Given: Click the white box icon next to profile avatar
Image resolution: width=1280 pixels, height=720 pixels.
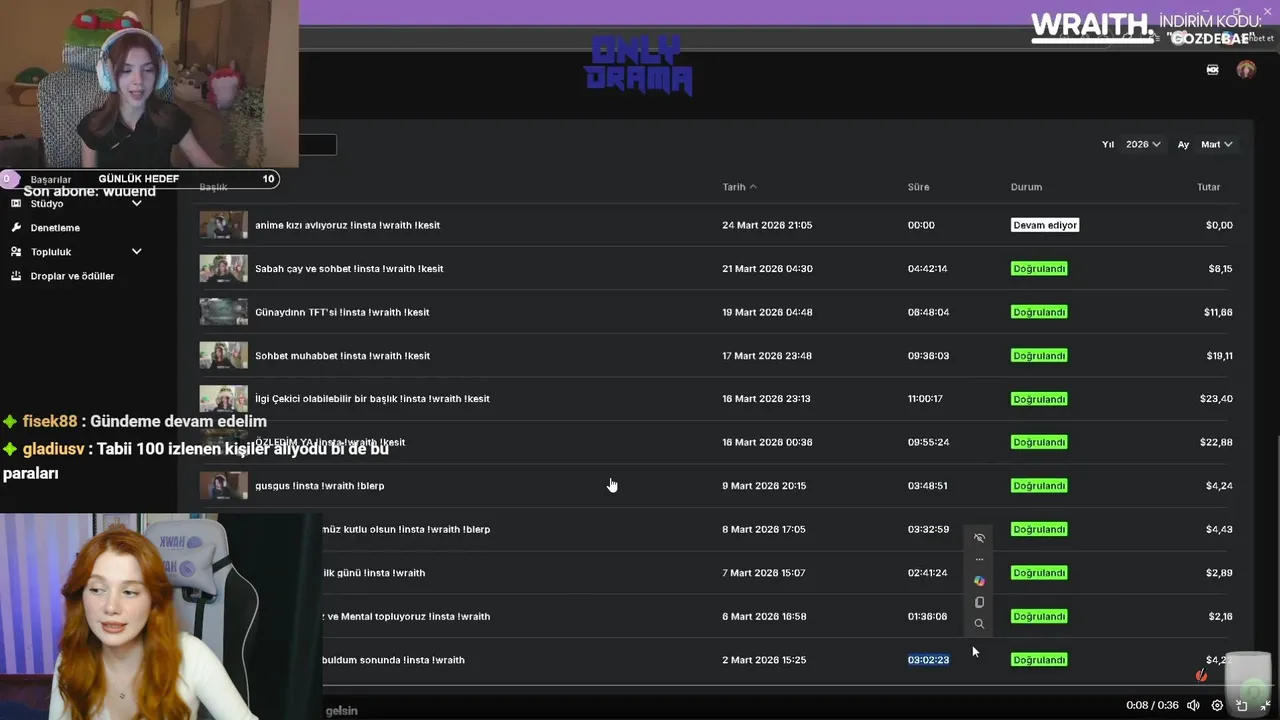Looking at the screenshot, I should pos(1213,70).
